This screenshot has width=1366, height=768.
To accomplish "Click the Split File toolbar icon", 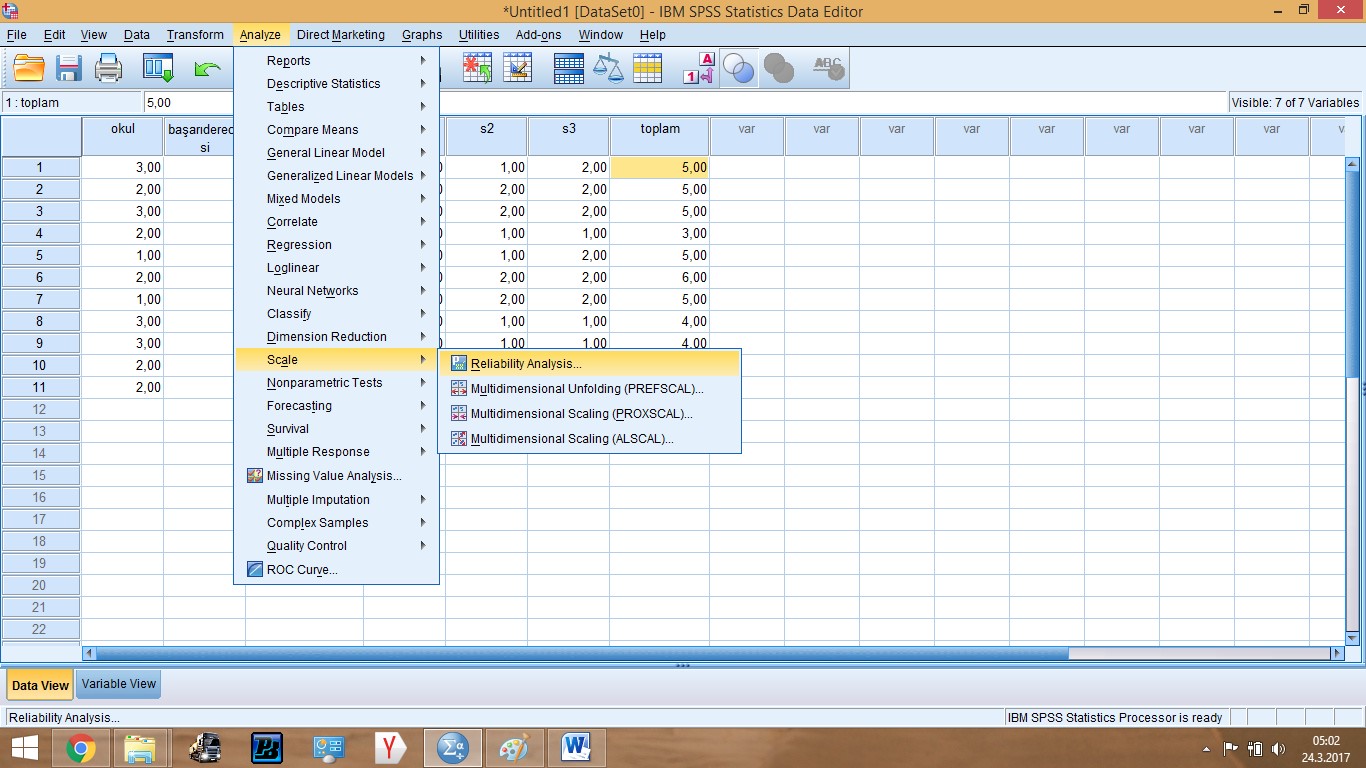I will pyautogui.click(x=569, y=68).
